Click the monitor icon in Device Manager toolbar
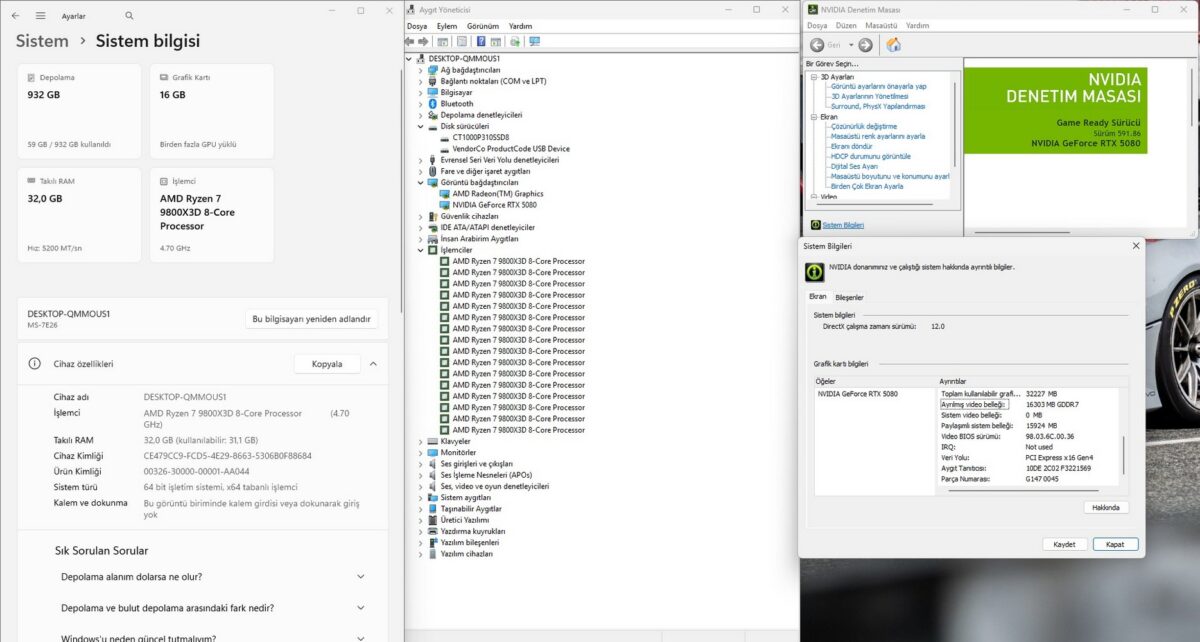The image size is (1200, 642). tap(534, 42)
